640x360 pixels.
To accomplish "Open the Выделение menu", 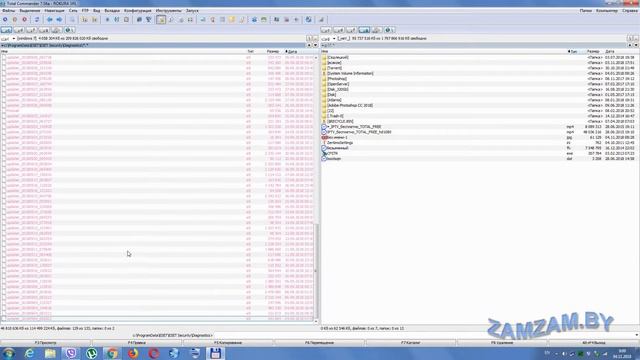I will pyautogui.click(x=30, y=11).
